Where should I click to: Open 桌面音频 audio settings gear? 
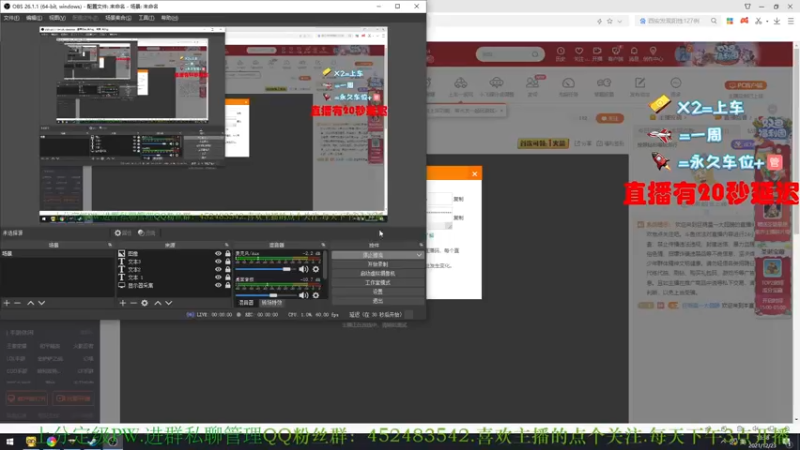(x=316, y=295)
